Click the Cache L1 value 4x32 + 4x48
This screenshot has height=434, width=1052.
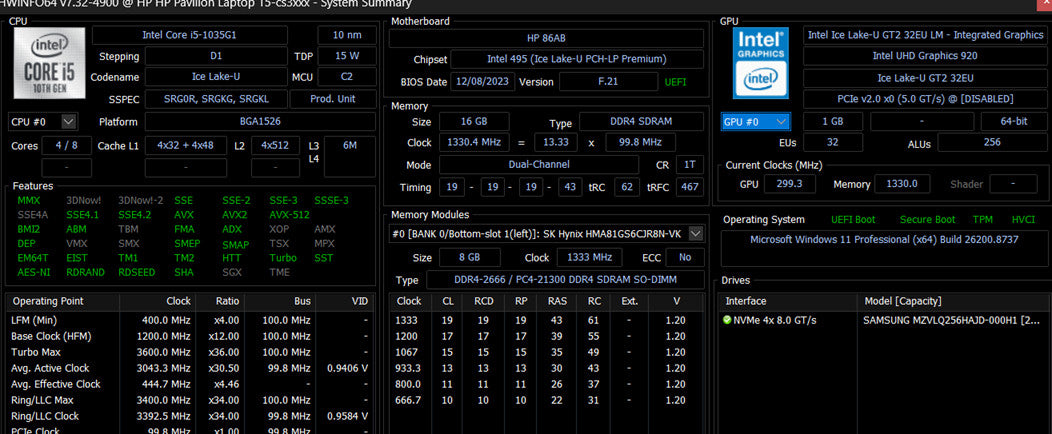coord(187,146)
